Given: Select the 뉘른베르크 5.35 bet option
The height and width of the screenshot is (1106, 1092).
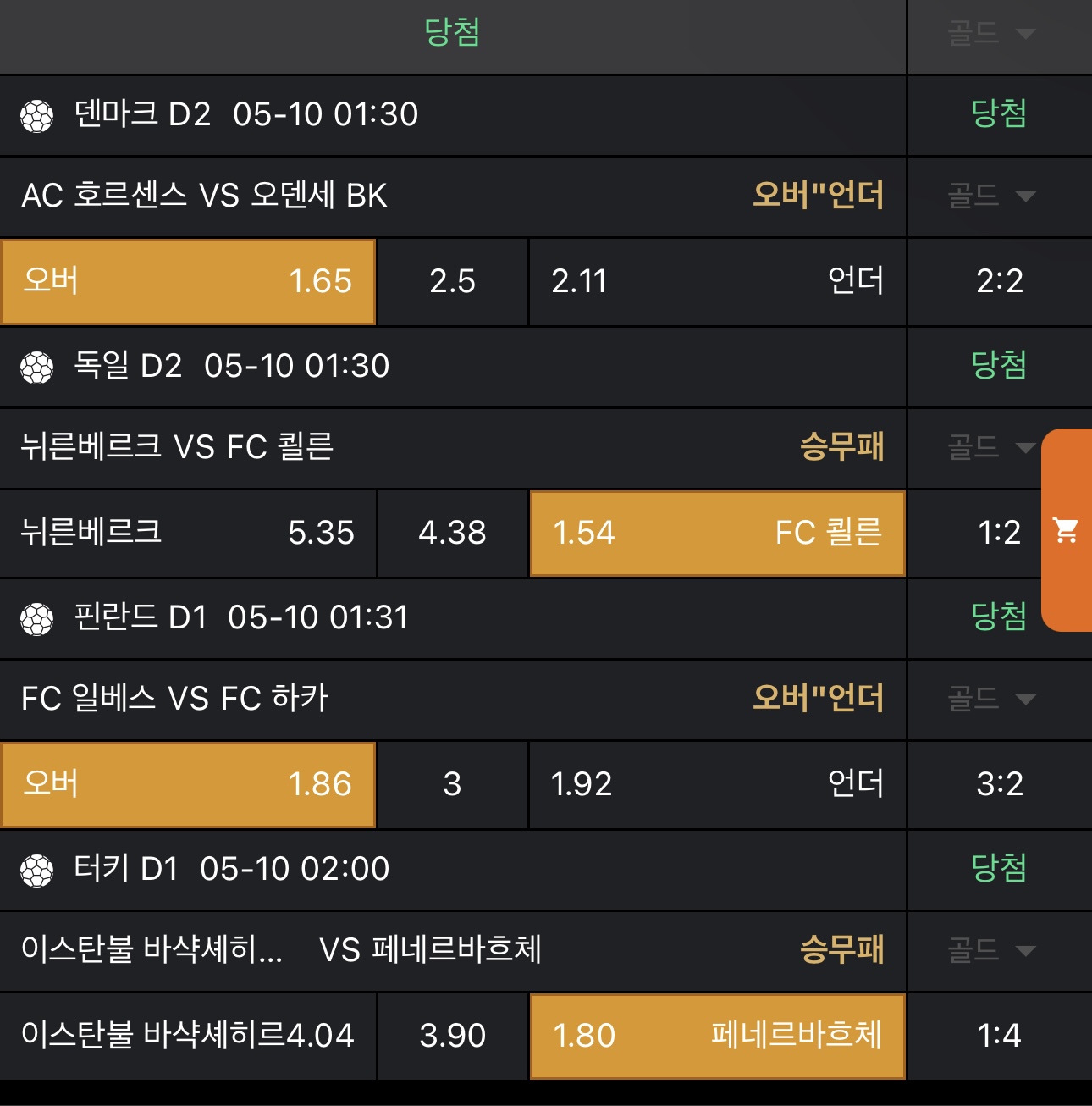Looking at the screenshot, I should (x=188, y=534).
